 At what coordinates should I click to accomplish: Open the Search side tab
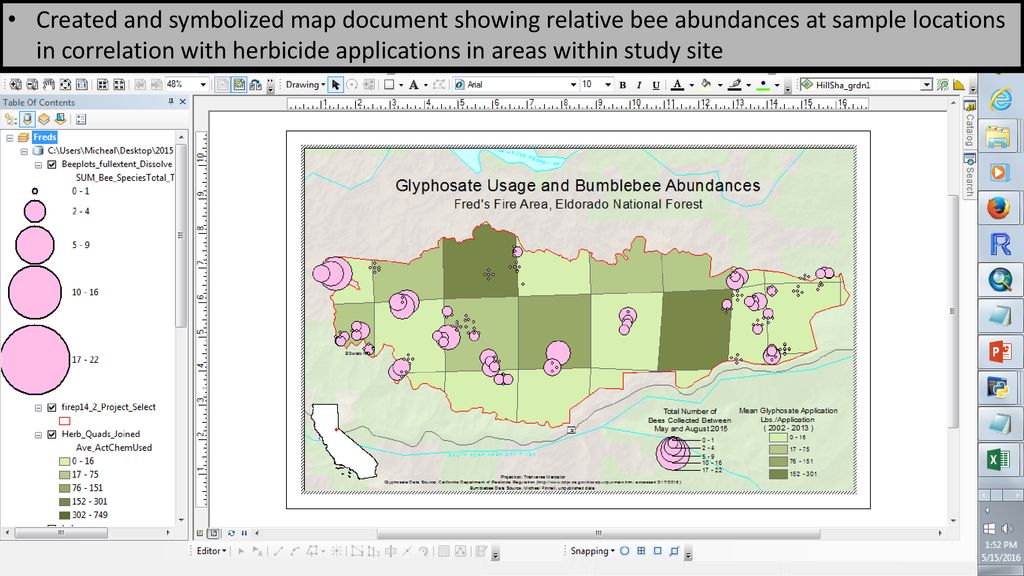click(x=970, y=176)
